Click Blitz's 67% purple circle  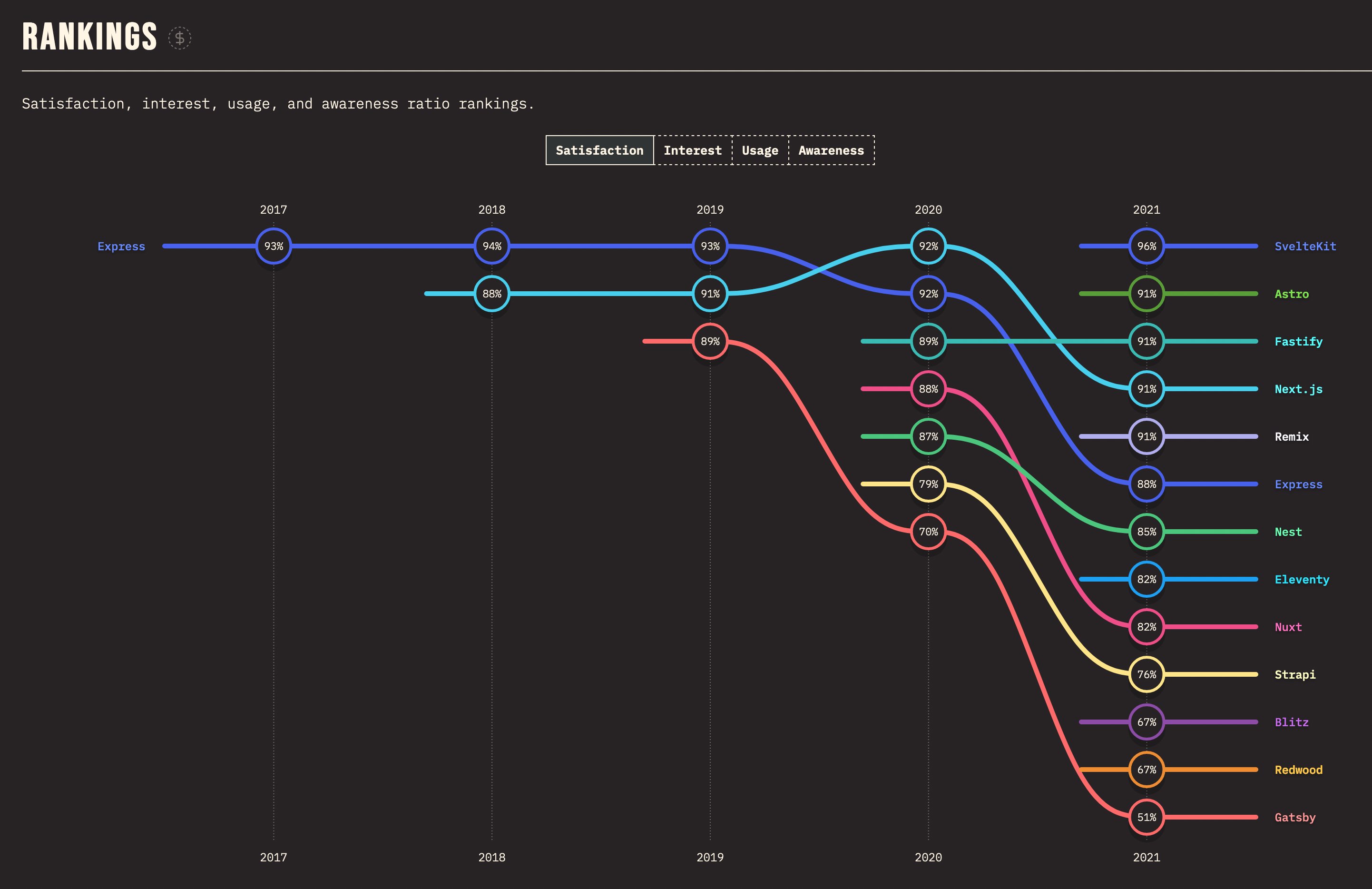click(x=1146, y=722)
